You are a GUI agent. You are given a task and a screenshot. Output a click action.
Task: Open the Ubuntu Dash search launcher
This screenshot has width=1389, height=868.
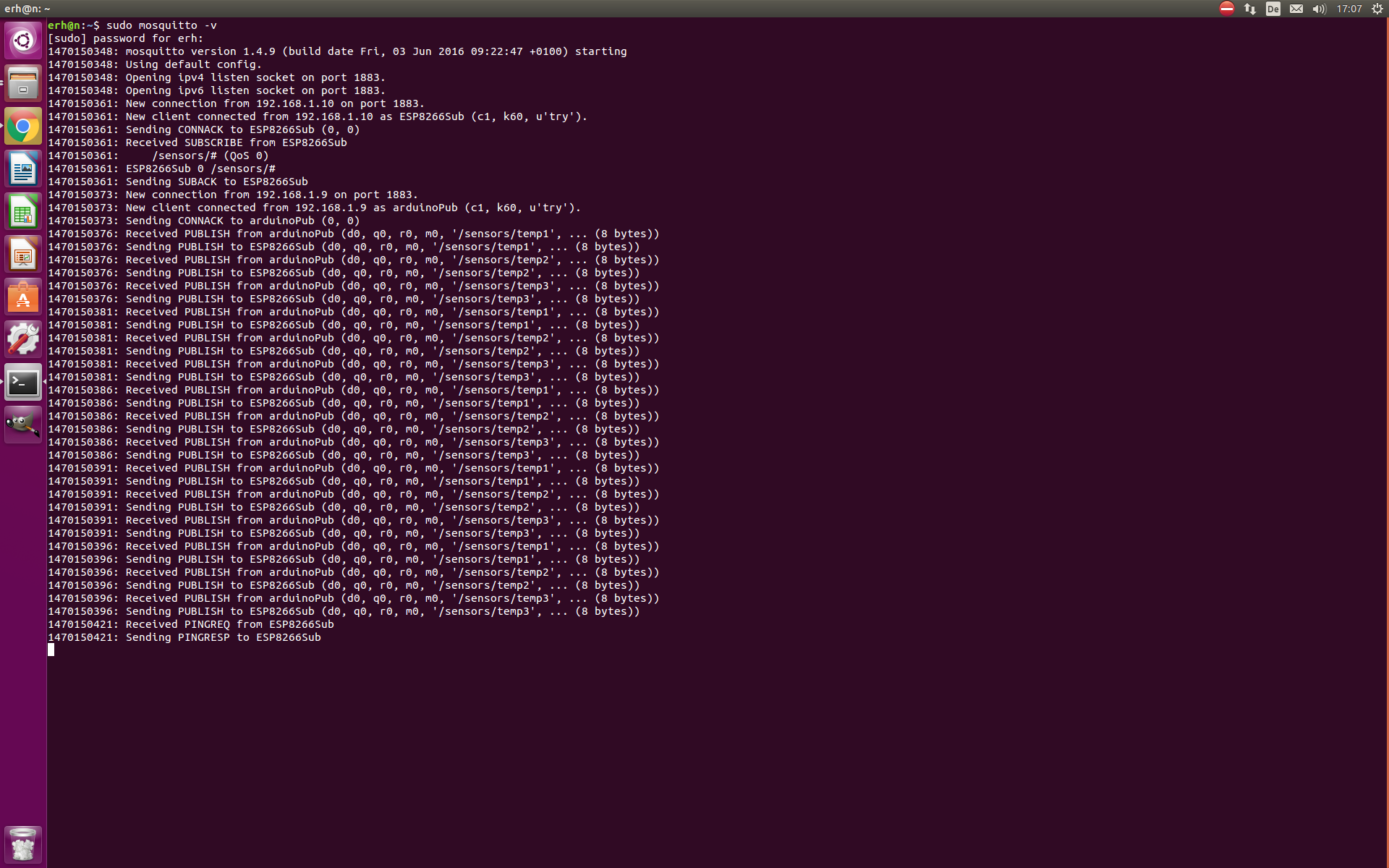pos(23,41)
